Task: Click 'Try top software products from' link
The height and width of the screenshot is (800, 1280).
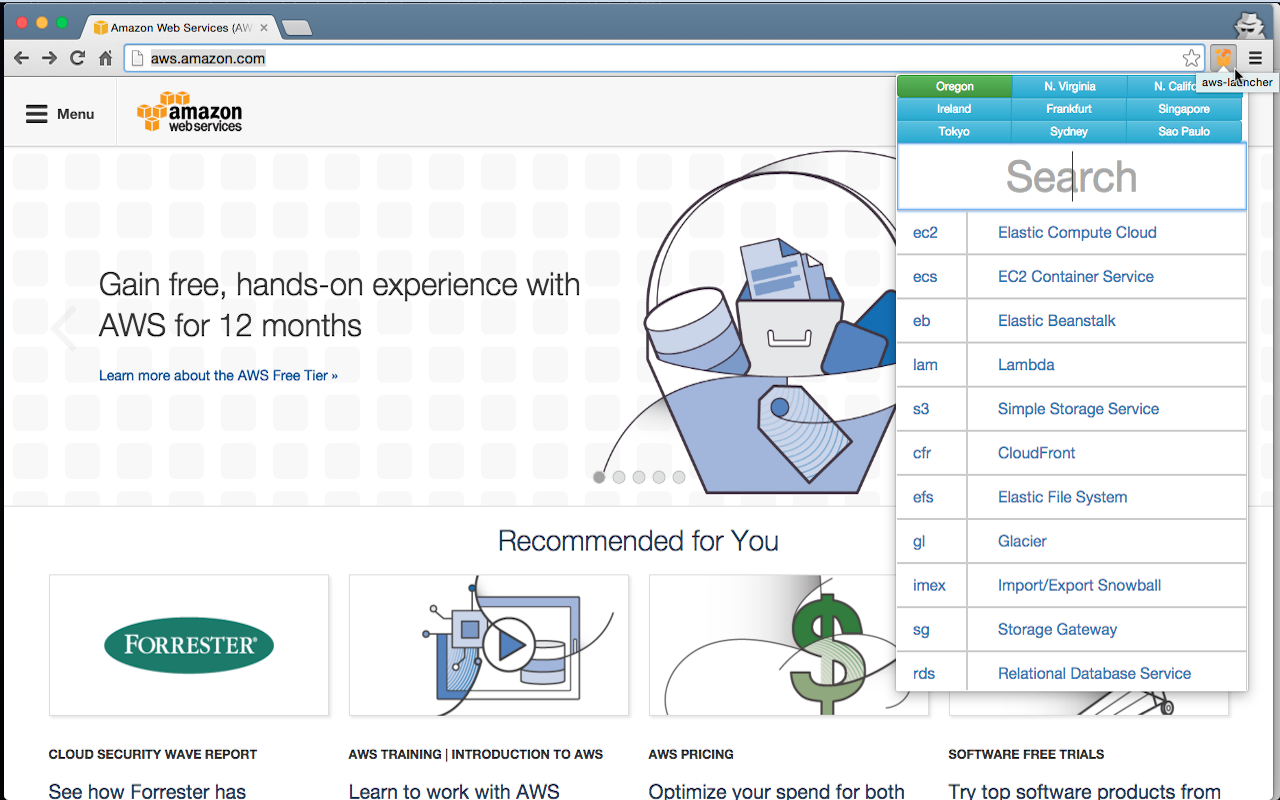Action: pyautogui.click(x=1085, y=791)
